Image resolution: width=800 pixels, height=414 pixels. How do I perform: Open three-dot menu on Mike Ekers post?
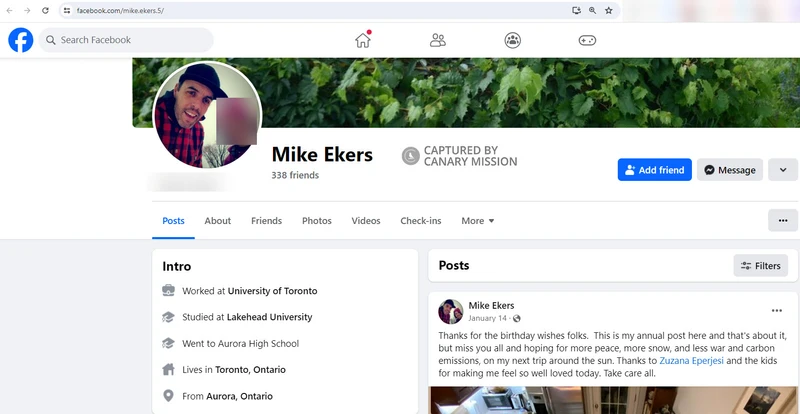[x=777, y=310]
